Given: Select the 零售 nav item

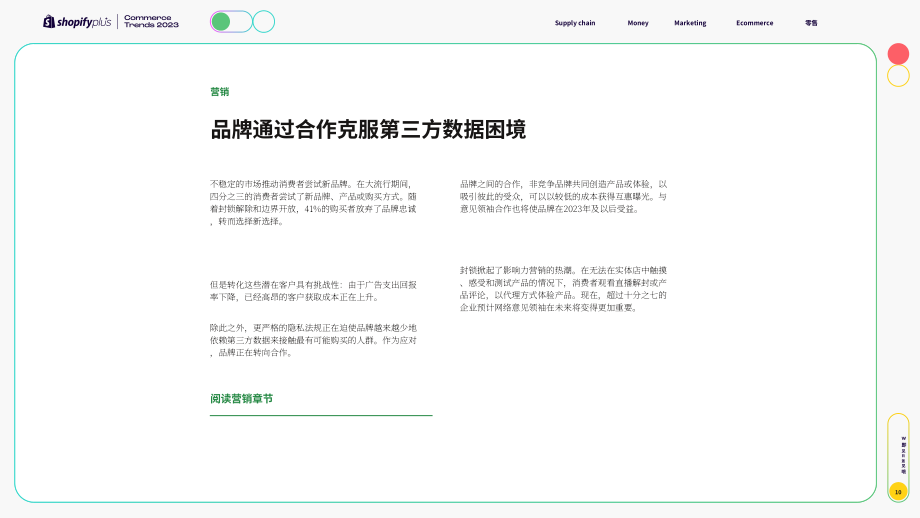Looking at the screenshot, I should click(x=811, y=23).
